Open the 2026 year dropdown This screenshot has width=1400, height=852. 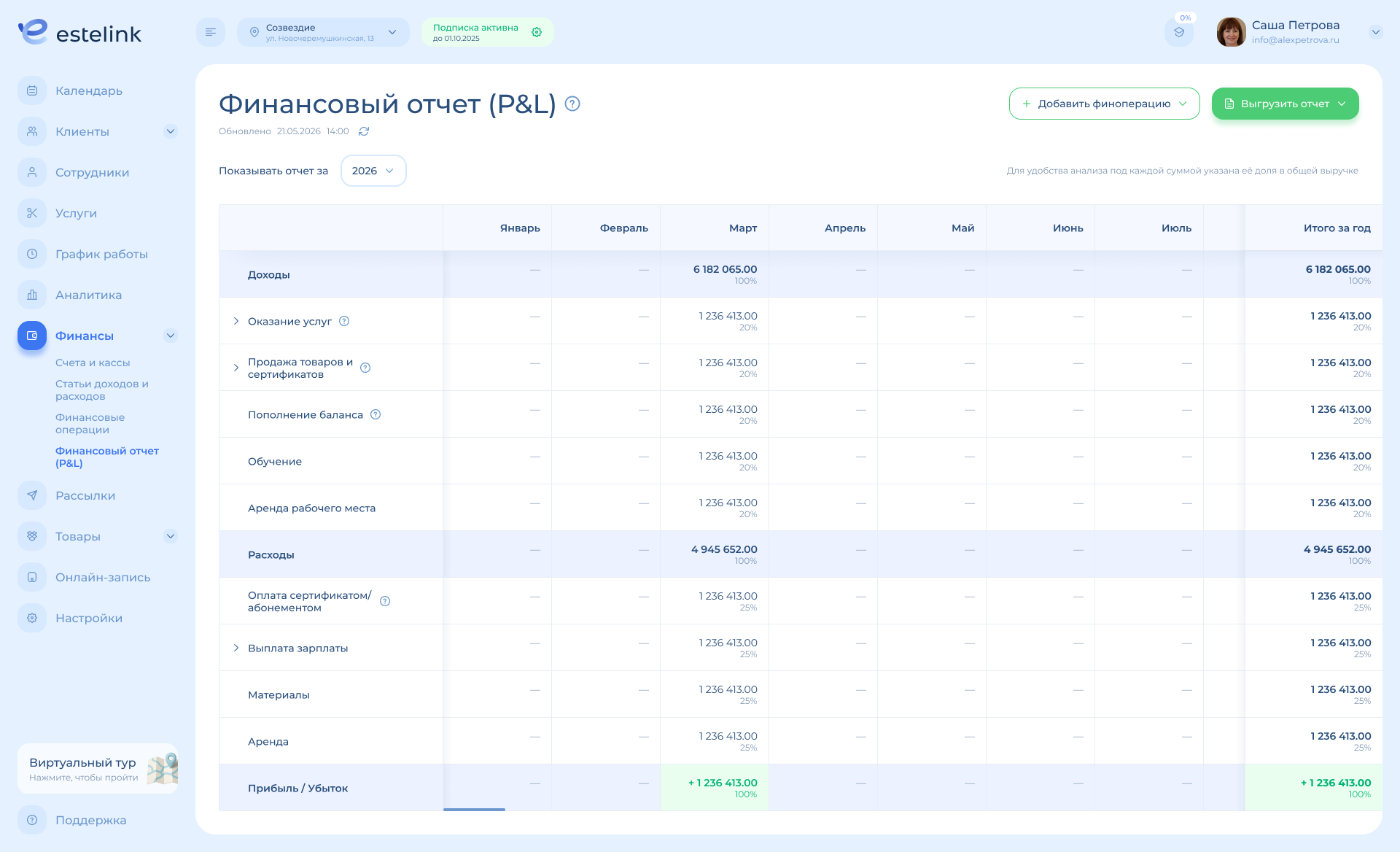pos(373,171)
